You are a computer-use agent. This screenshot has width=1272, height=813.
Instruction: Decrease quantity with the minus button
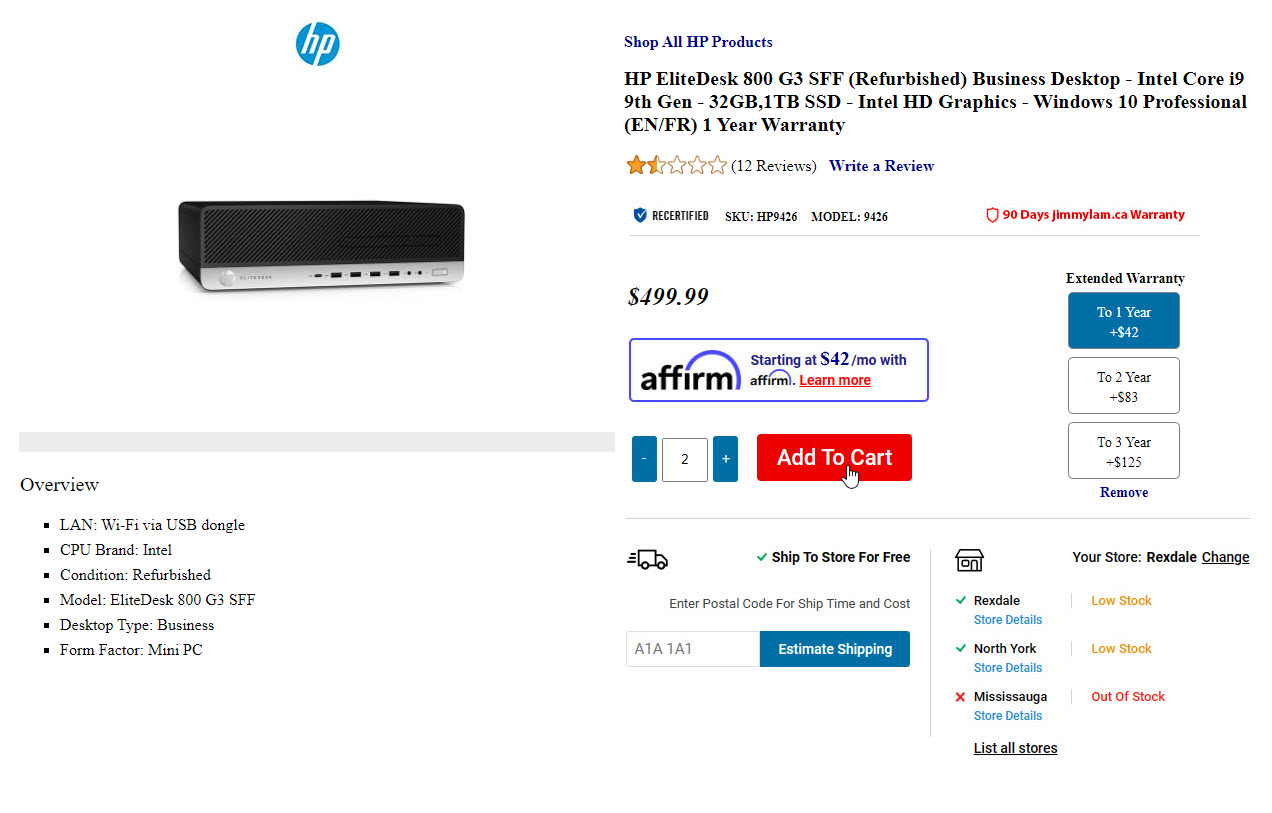pyautogui.click(x=644, y=459)
